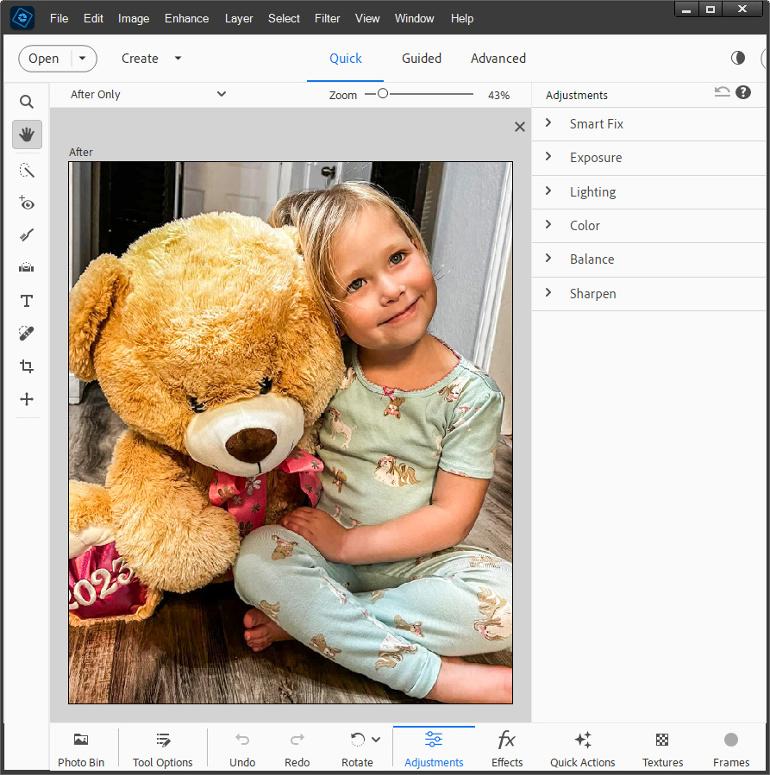
Task: Open the After Only view dropdown
Action: 148,95
